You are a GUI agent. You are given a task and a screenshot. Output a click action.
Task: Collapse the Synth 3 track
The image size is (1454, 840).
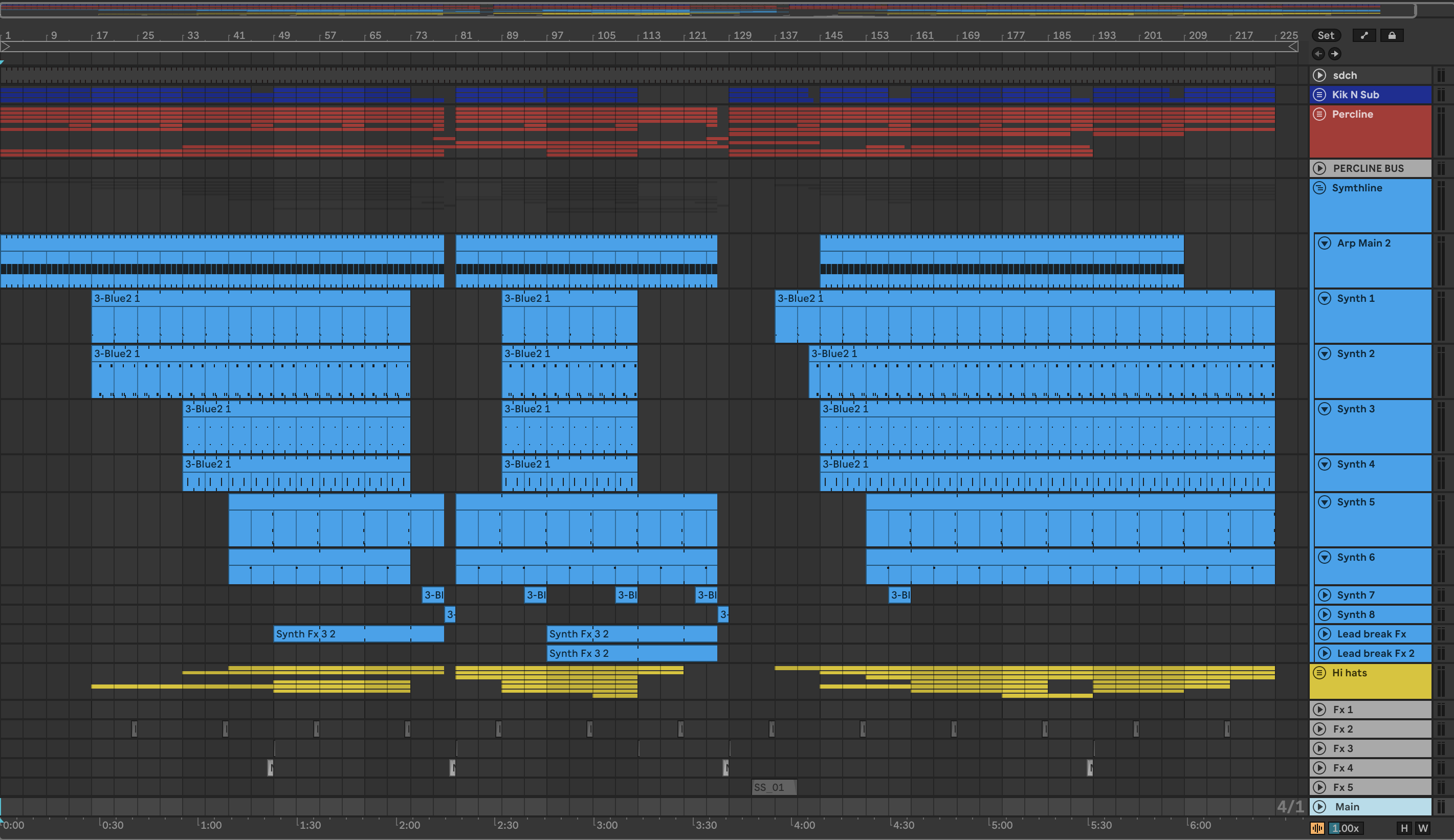(x=1325, y=409)
